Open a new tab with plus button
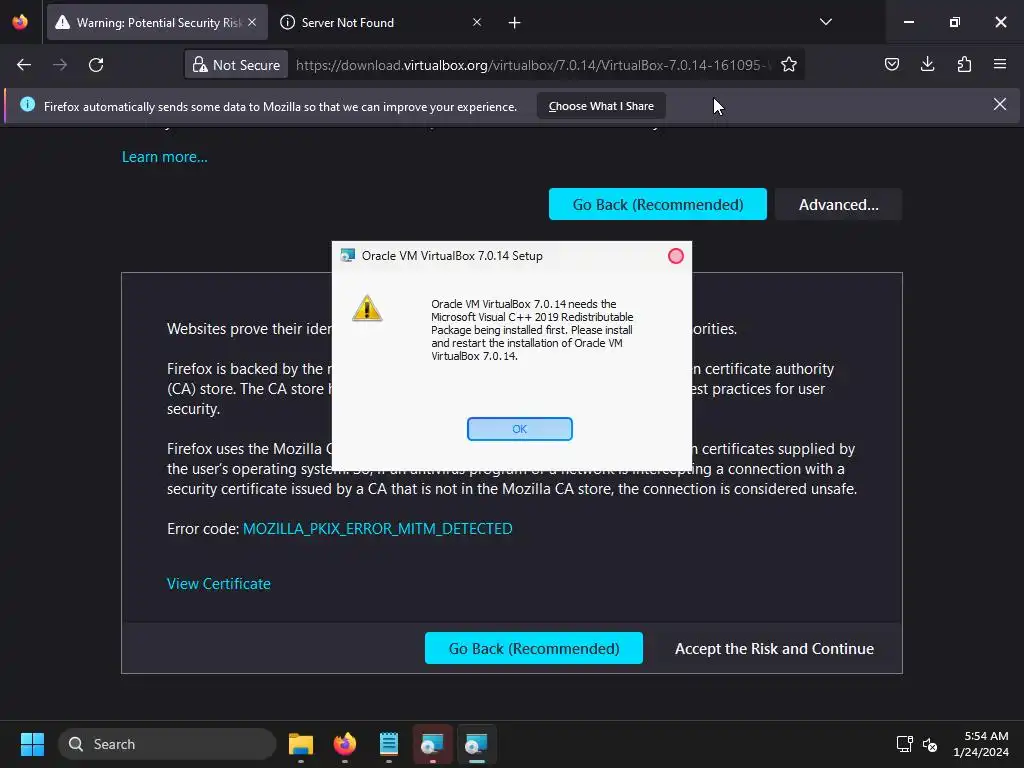 [x=515, y=23]
